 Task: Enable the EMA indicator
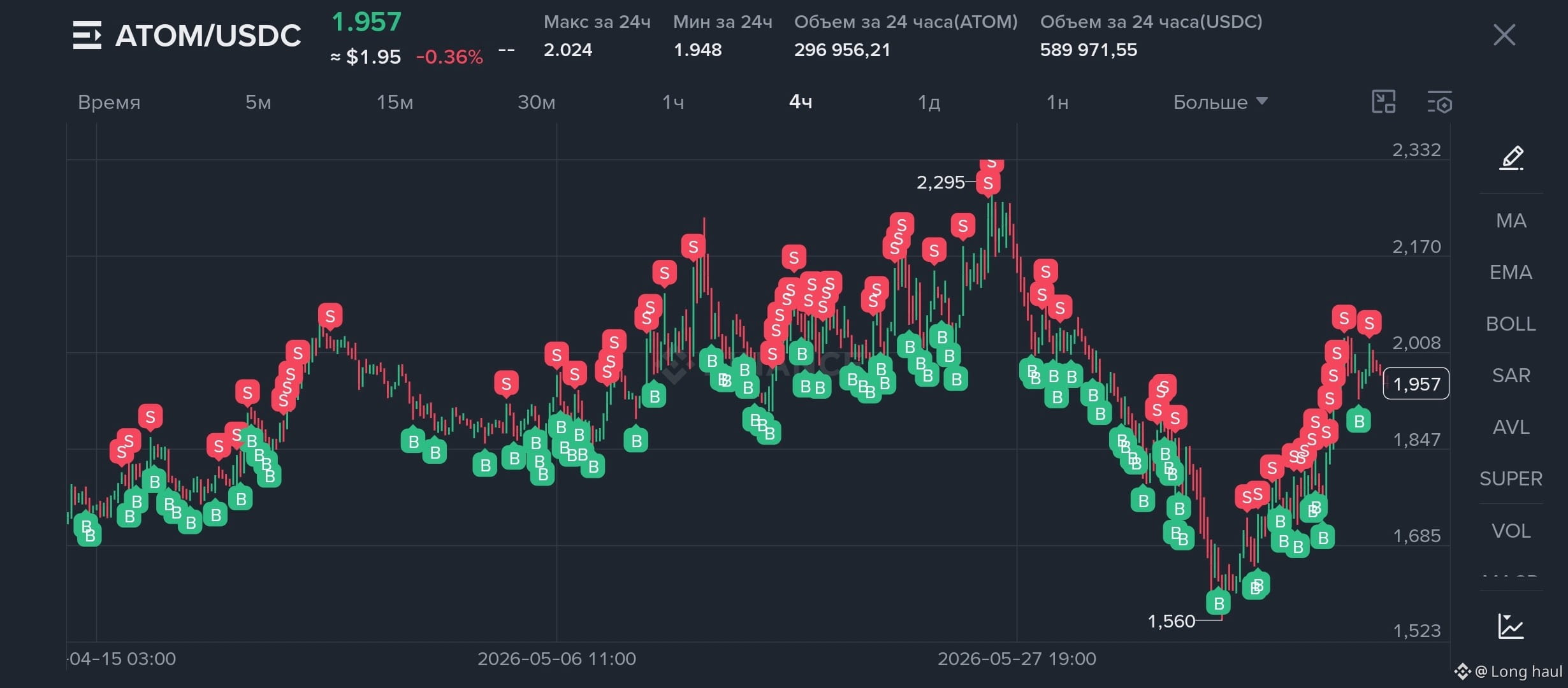tap(1511, 273)
